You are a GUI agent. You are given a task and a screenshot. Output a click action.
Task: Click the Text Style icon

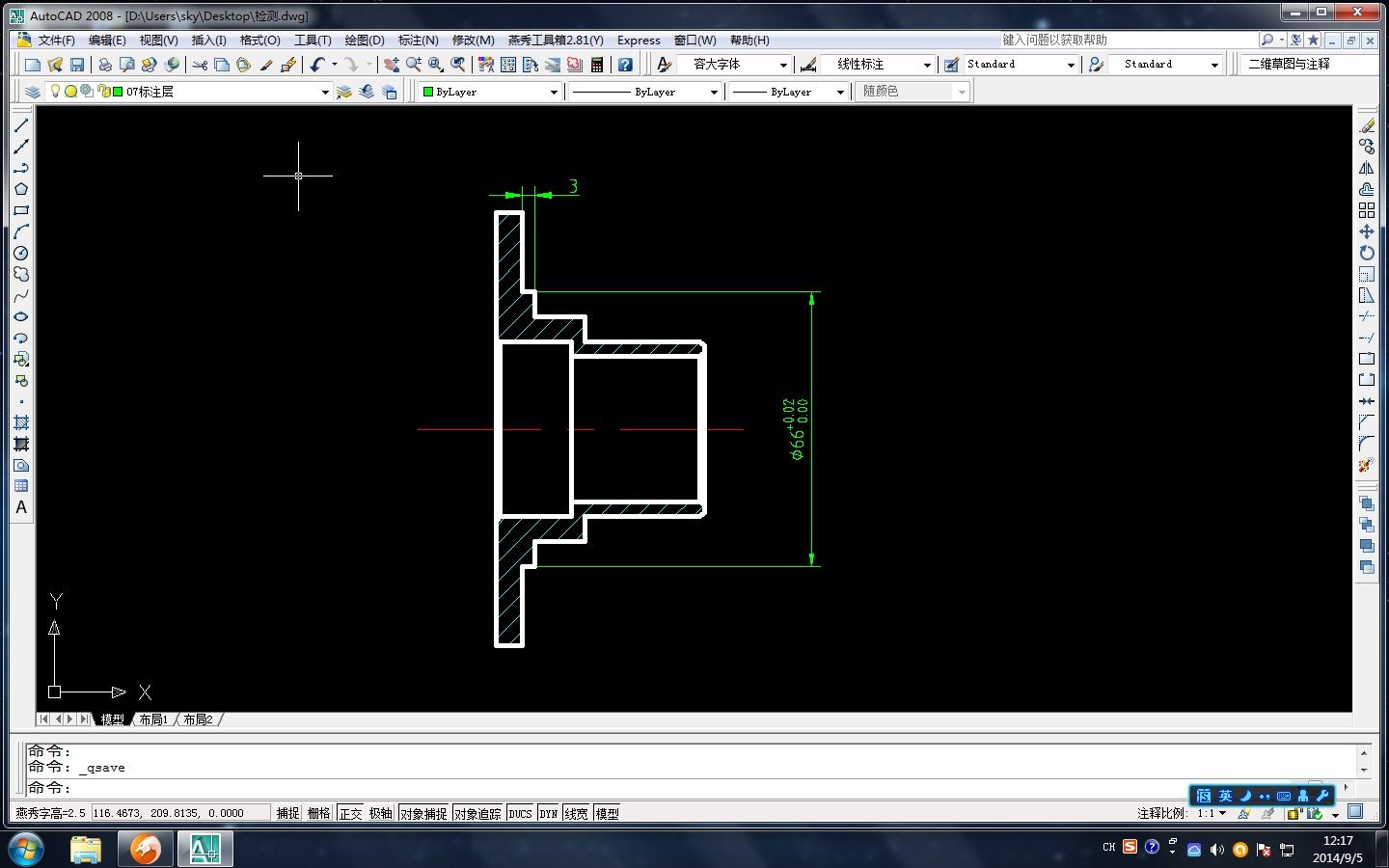click(664, 65)
